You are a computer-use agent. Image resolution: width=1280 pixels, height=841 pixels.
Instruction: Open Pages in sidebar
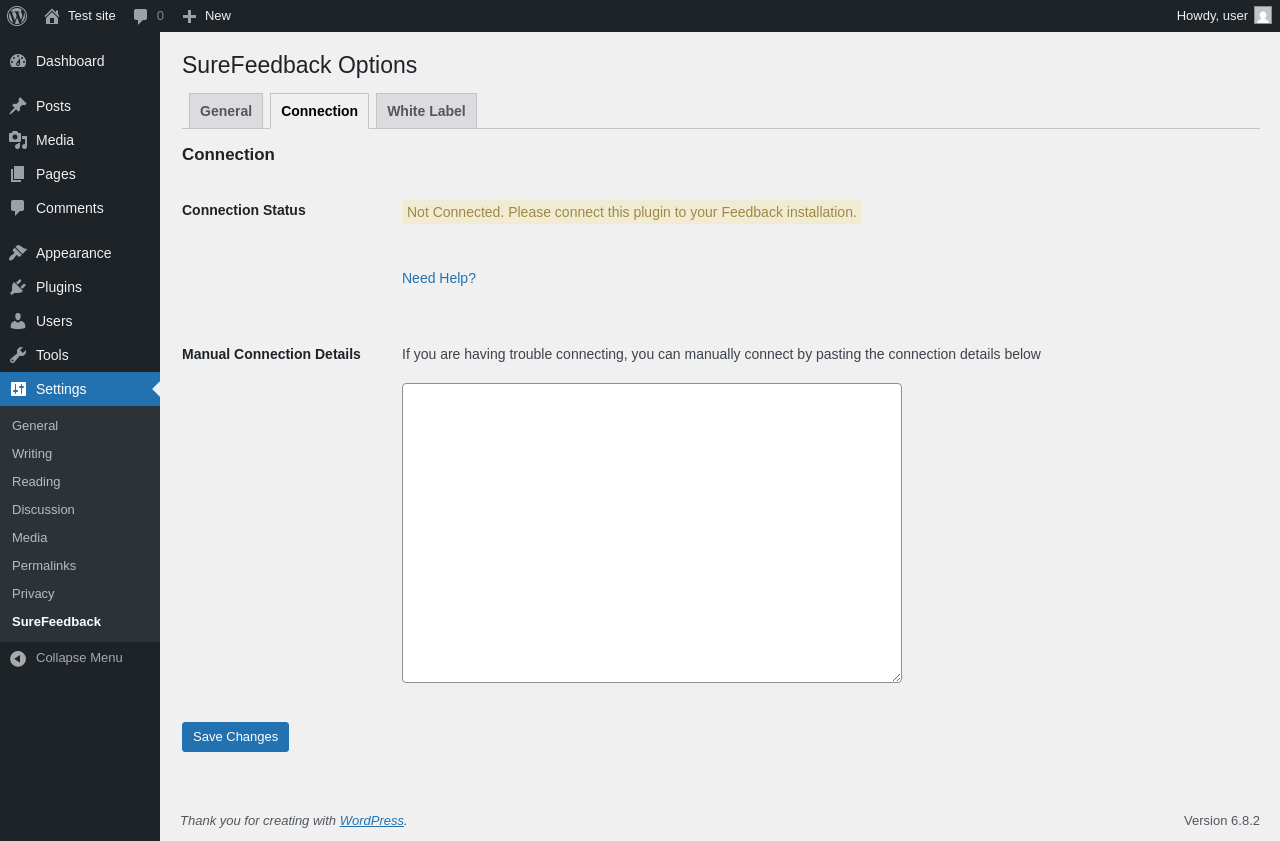(x=80, y=174)
